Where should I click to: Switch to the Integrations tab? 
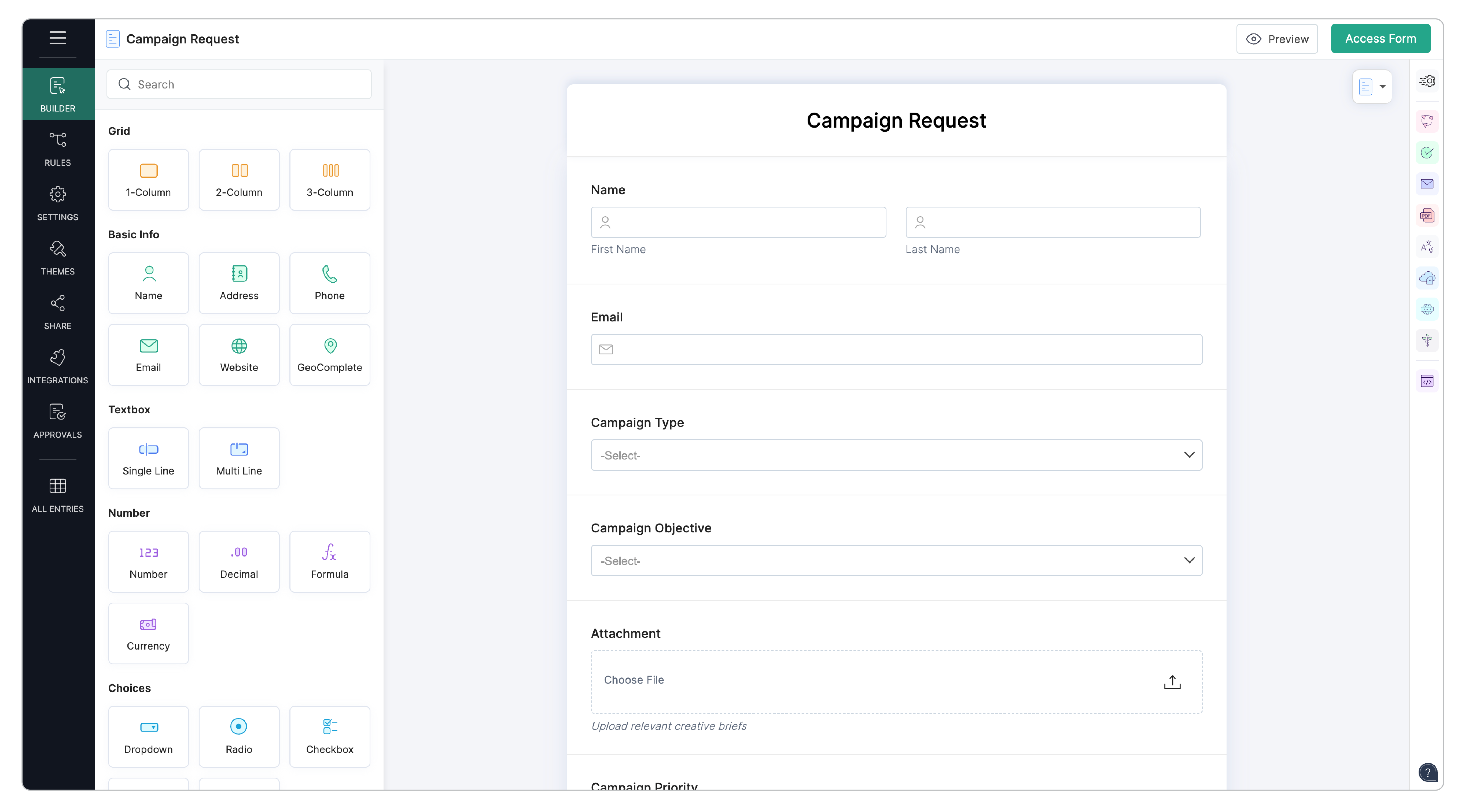point(57,366)
